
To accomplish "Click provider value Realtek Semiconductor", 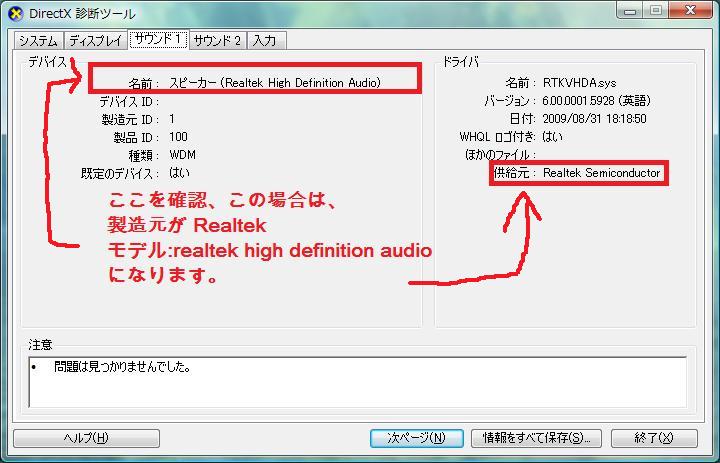I will click(601, 173).
